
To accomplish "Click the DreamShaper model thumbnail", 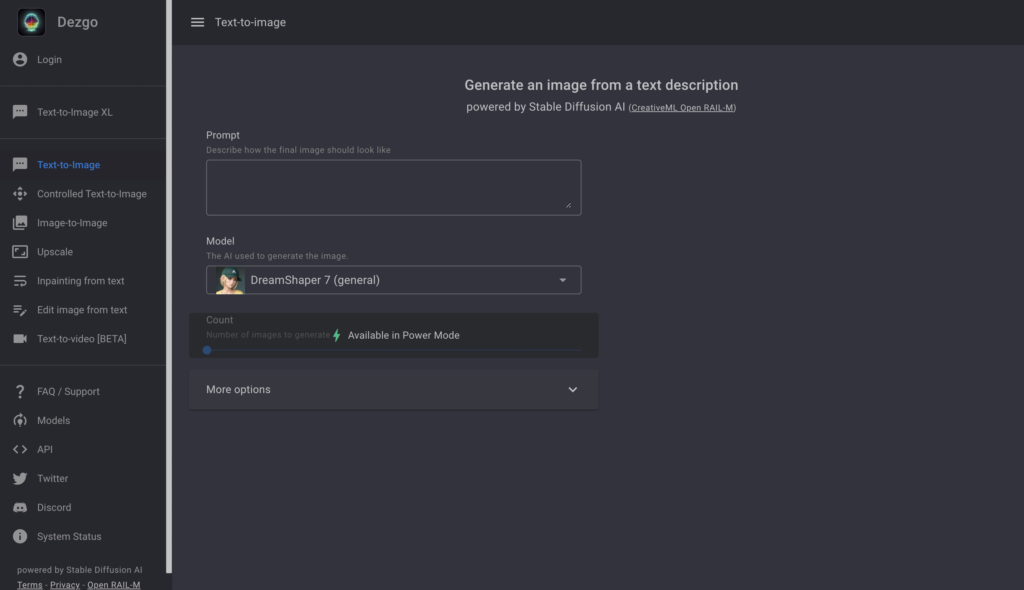I will click(230, 280).
